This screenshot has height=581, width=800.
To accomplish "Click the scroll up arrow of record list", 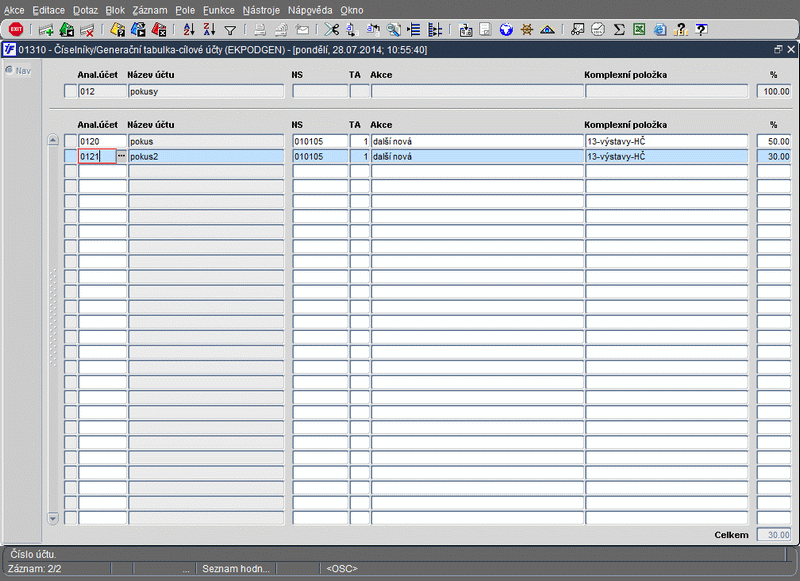I will click(x=53, y=140).
